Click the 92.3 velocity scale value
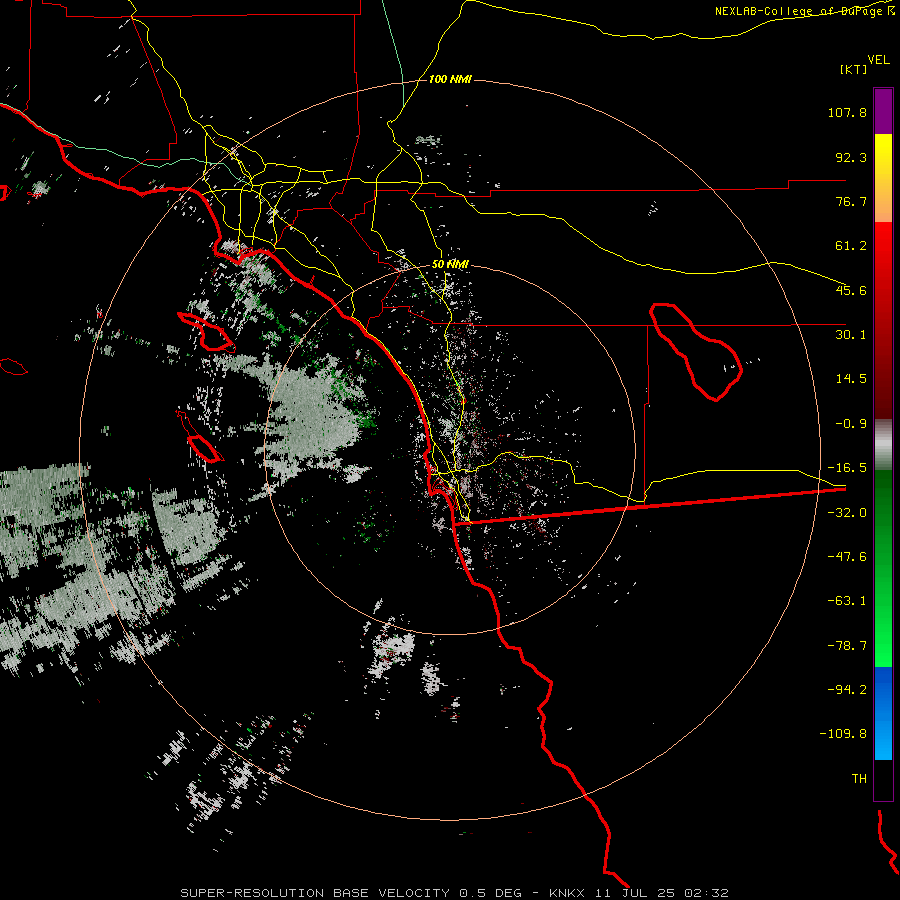900x900 pixels. pos(851,157)
